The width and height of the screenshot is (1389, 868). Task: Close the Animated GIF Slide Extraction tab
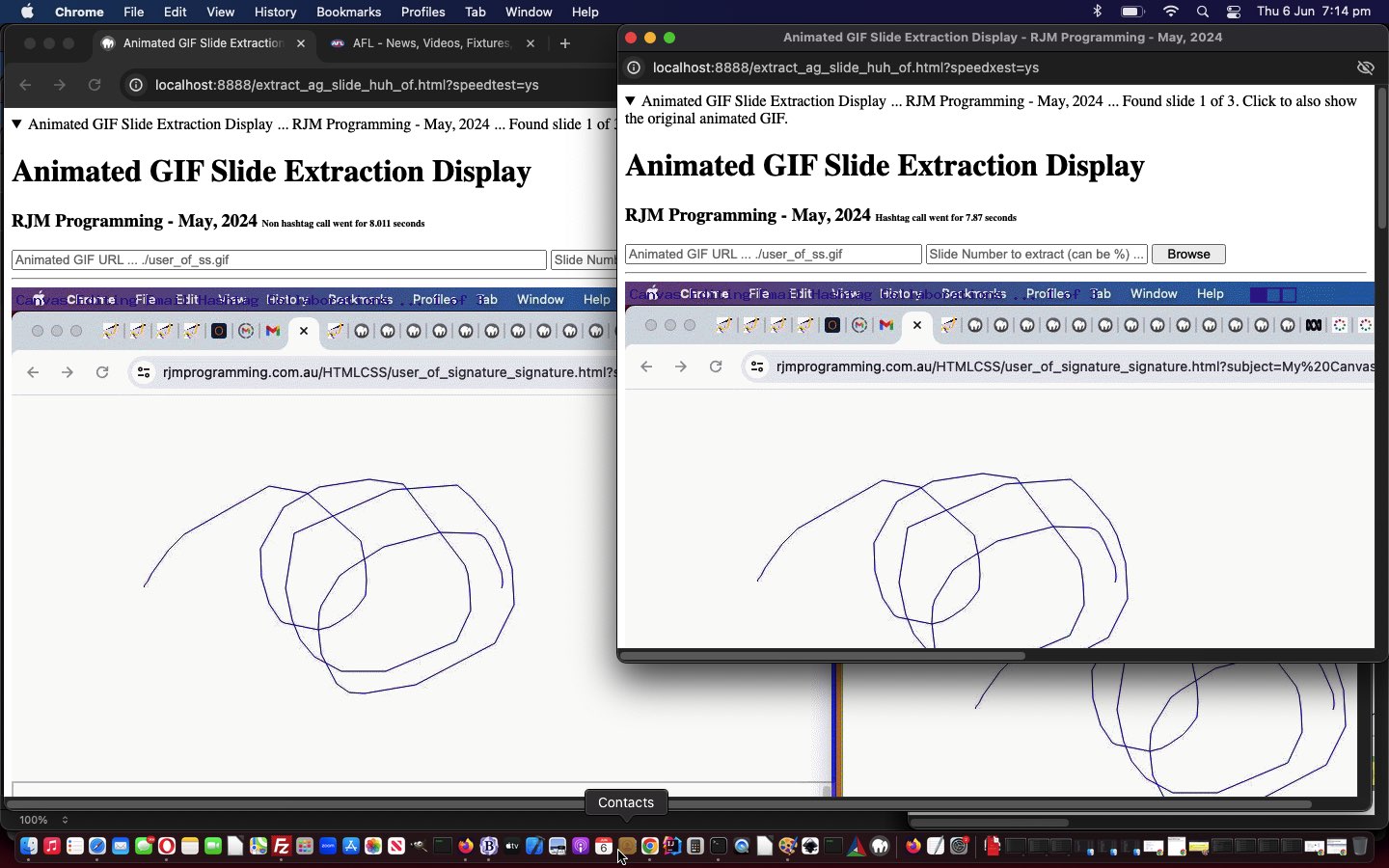300,43
